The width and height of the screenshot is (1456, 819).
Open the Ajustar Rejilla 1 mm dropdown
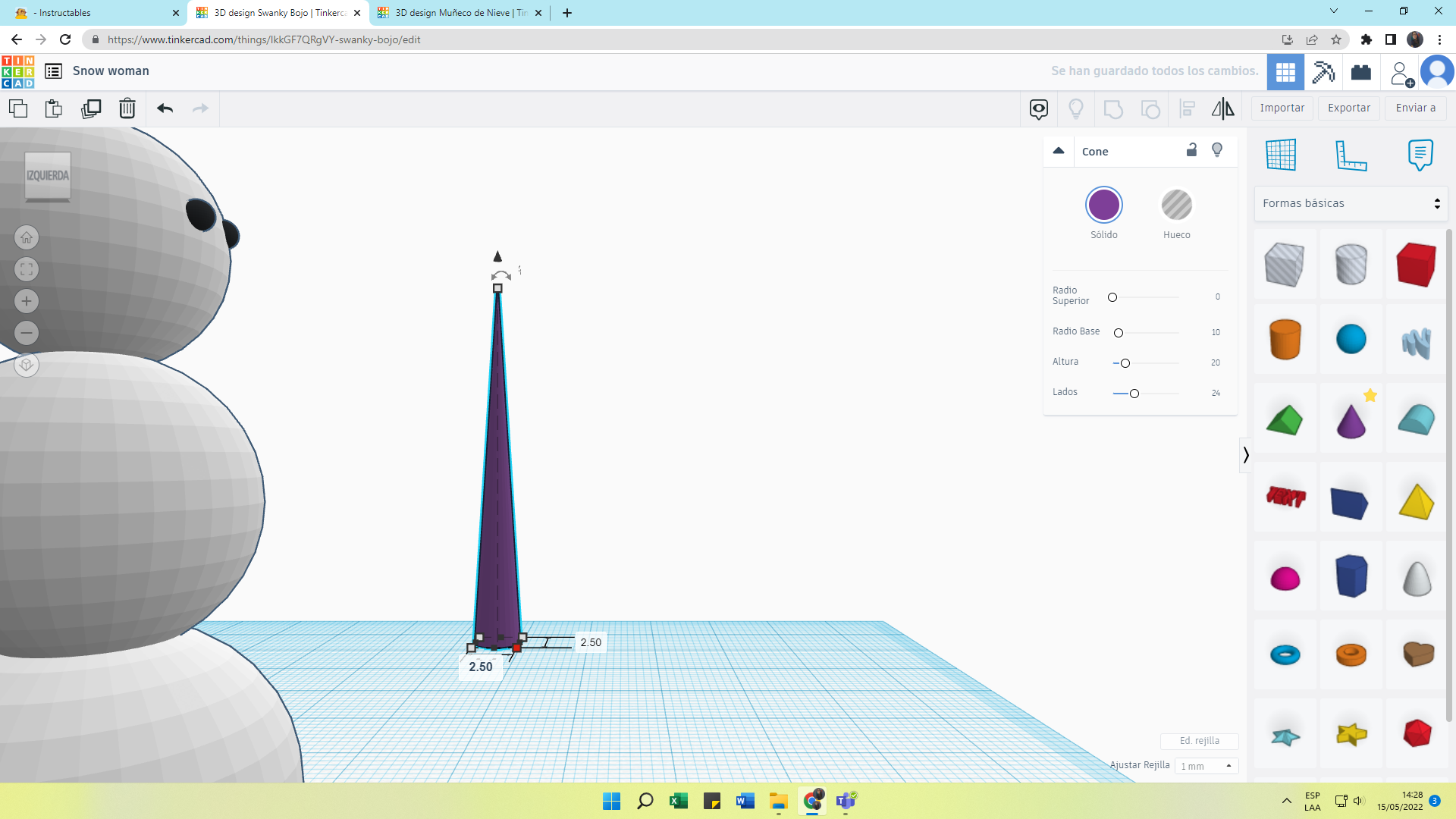pos(1207,766)
